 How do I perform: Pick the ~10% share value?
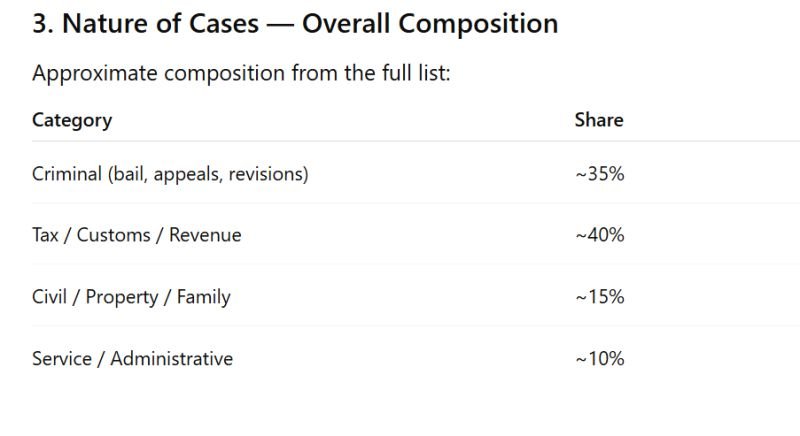coord(599,358)
